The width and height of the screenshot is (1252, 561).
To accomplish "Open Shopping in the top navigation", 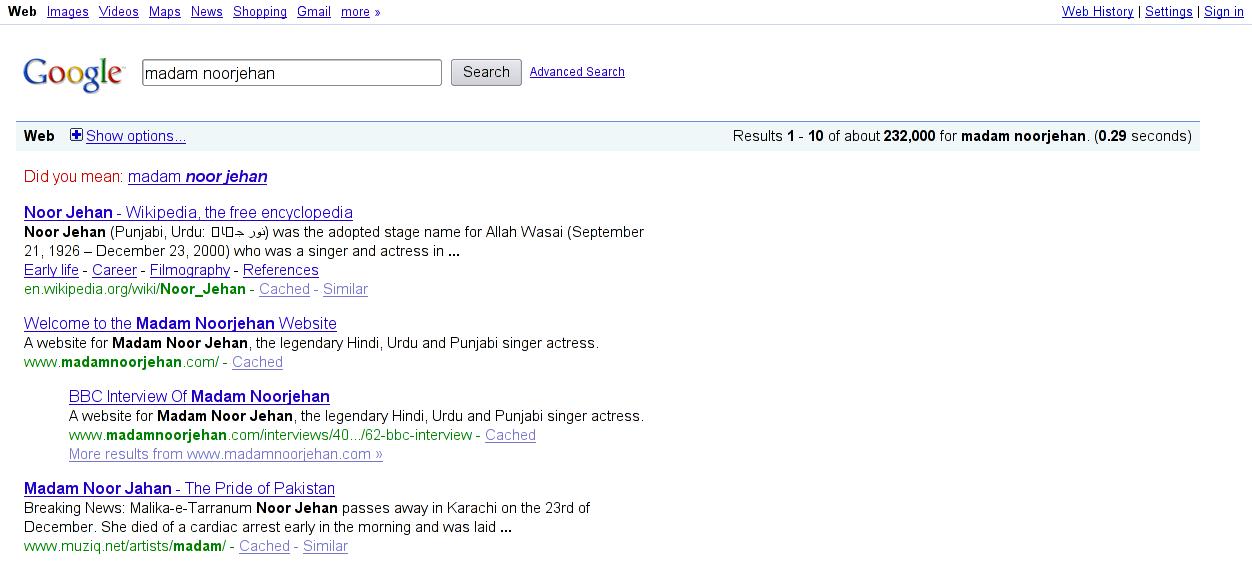I will click(260, 12).
